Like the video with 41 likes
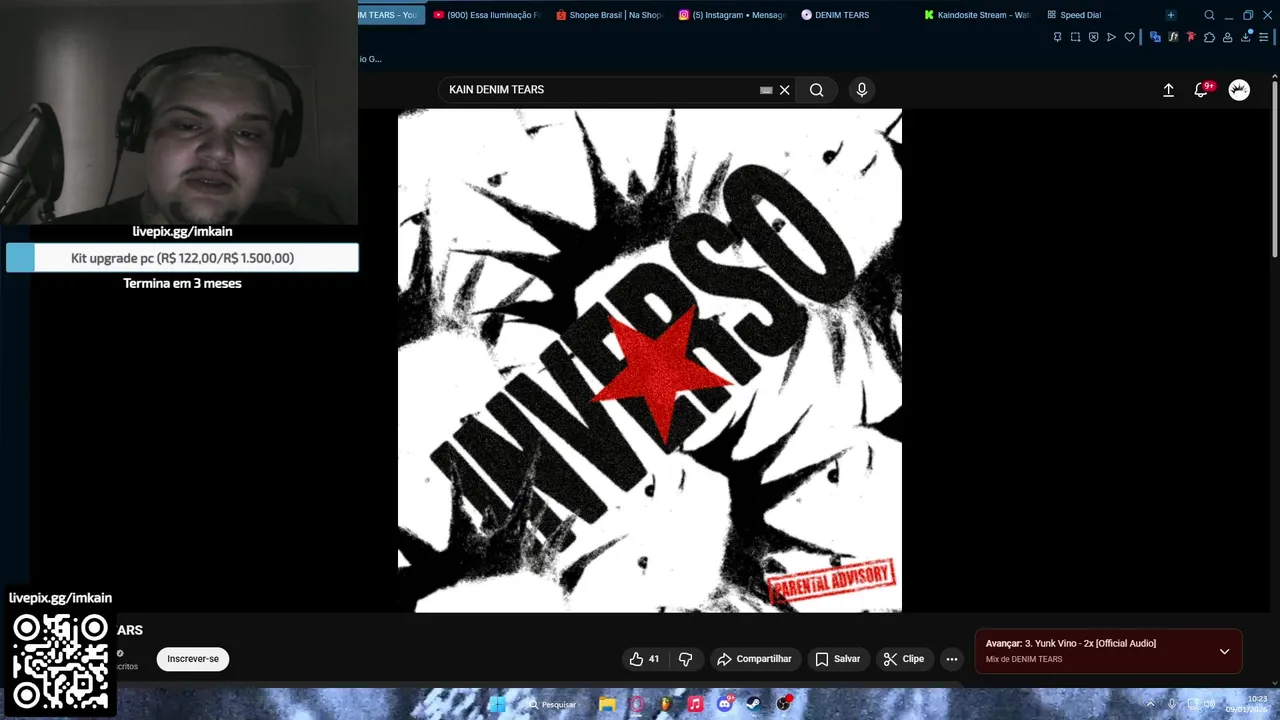 (x=644, y=659)
